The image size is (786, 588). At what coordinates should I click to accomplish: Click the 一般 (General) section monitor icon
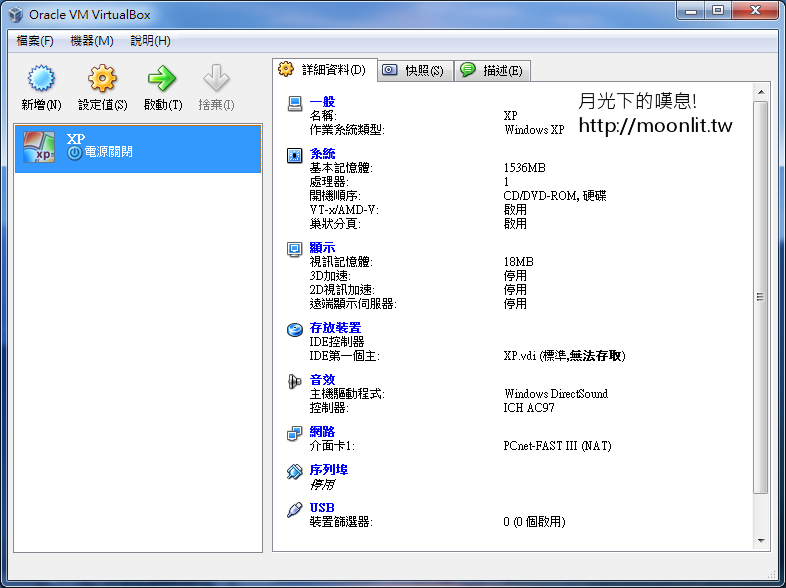(295, 102)
